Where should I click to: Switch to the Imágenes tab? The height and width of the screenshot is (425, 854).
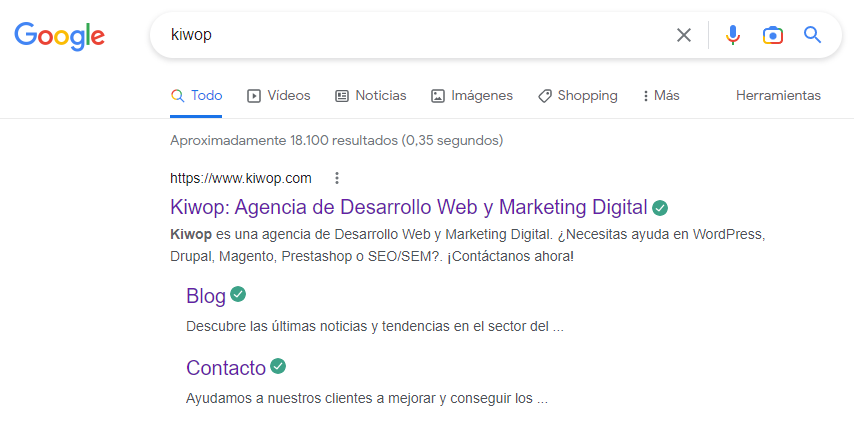coord(472,96)
